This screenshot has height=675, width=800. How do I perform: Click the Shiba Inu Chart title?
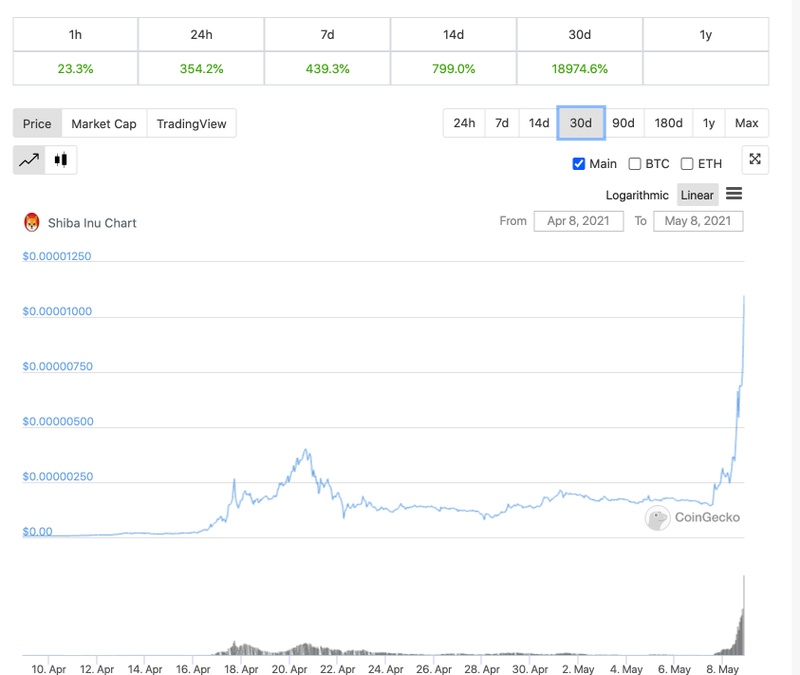click(x=92, y=223)
